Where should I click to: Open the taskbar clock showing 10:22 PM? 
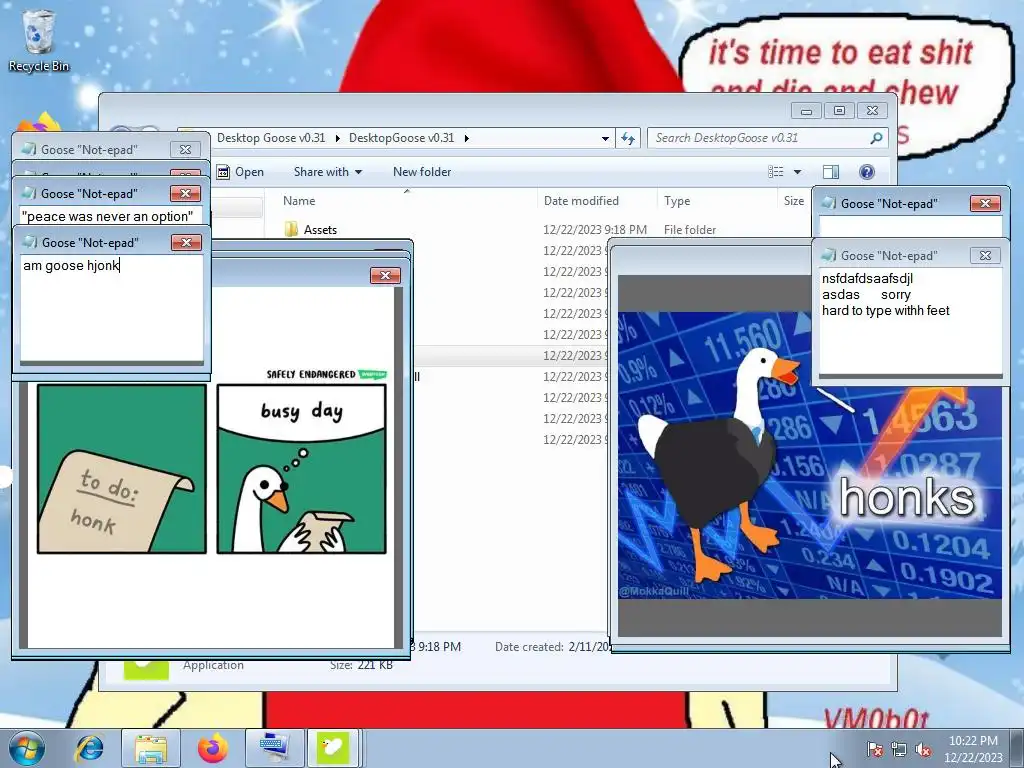pos(973,749)
